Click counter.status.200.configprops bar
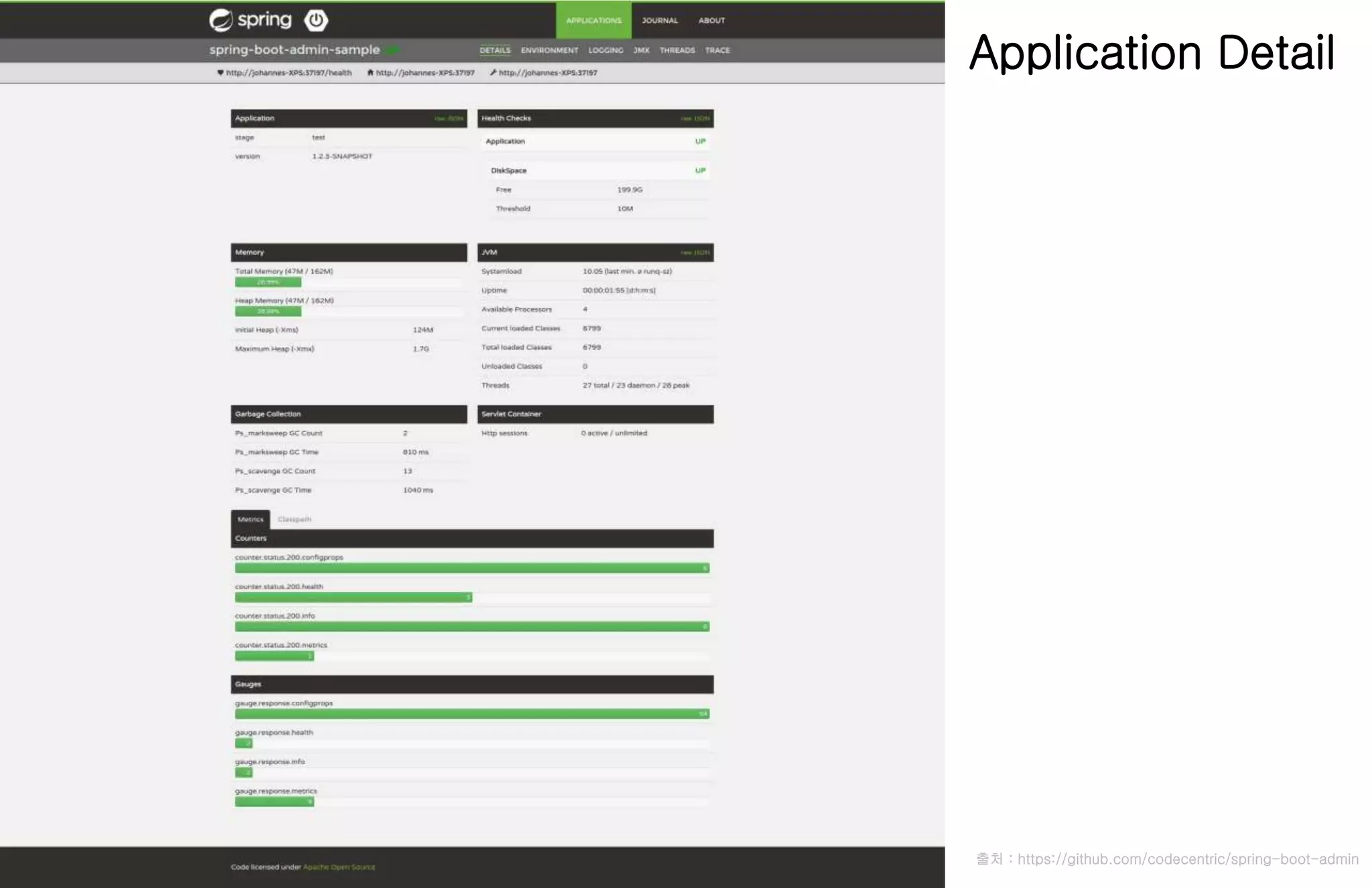 tap(472, 568)
